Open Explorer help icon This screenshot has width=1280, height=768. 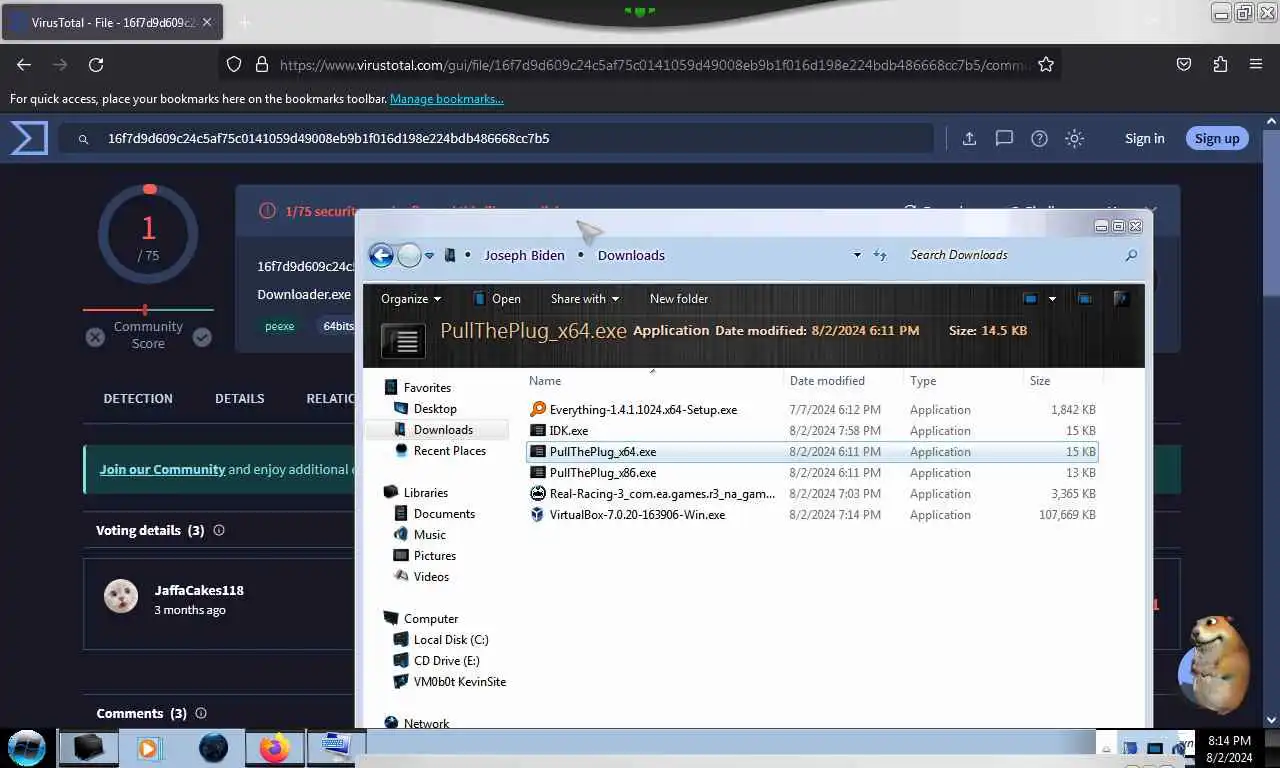pyautogui.click(x=1121, y=298)
